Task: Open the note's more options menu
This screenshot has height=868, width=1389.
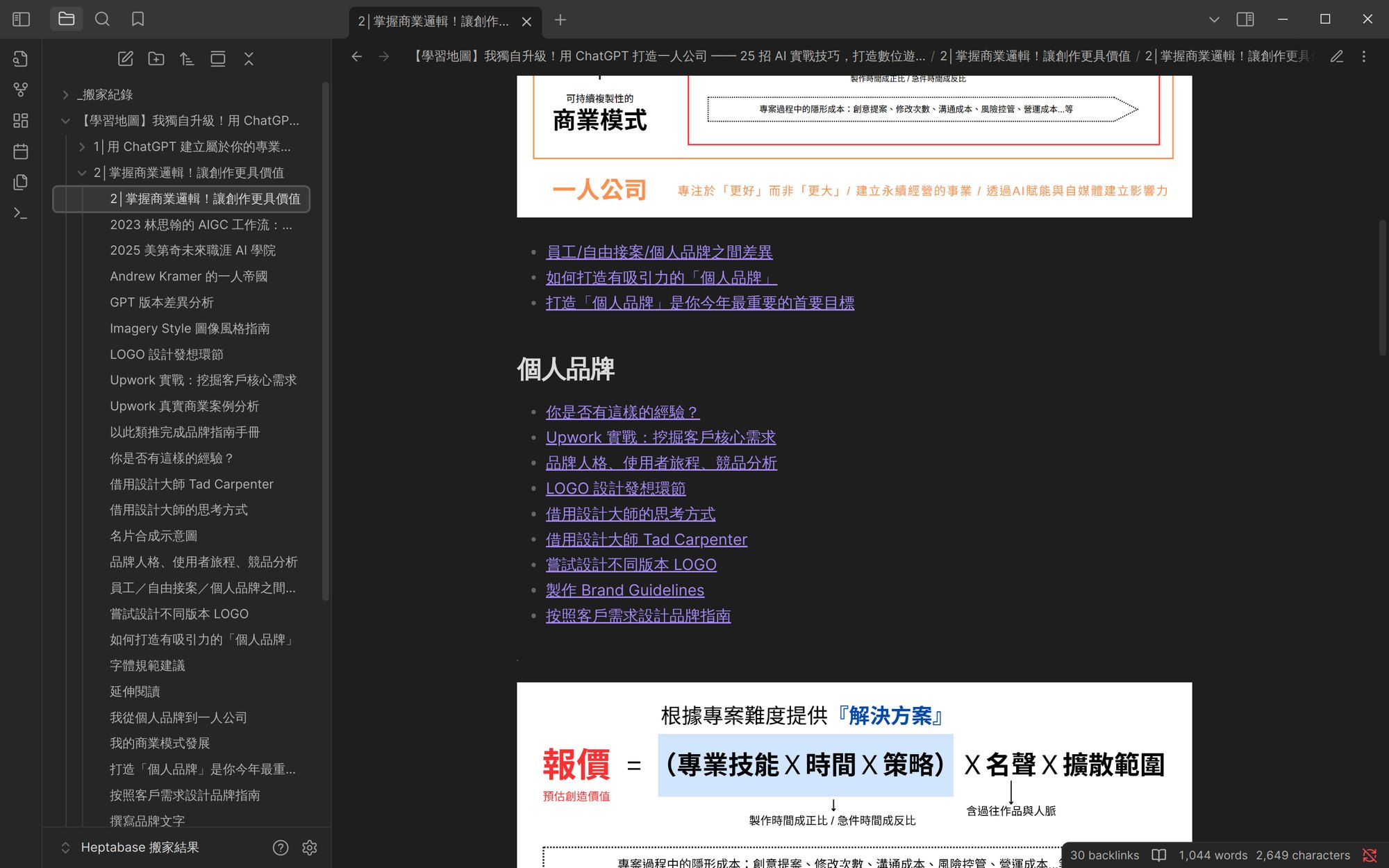Action: tap(1364, 56)
